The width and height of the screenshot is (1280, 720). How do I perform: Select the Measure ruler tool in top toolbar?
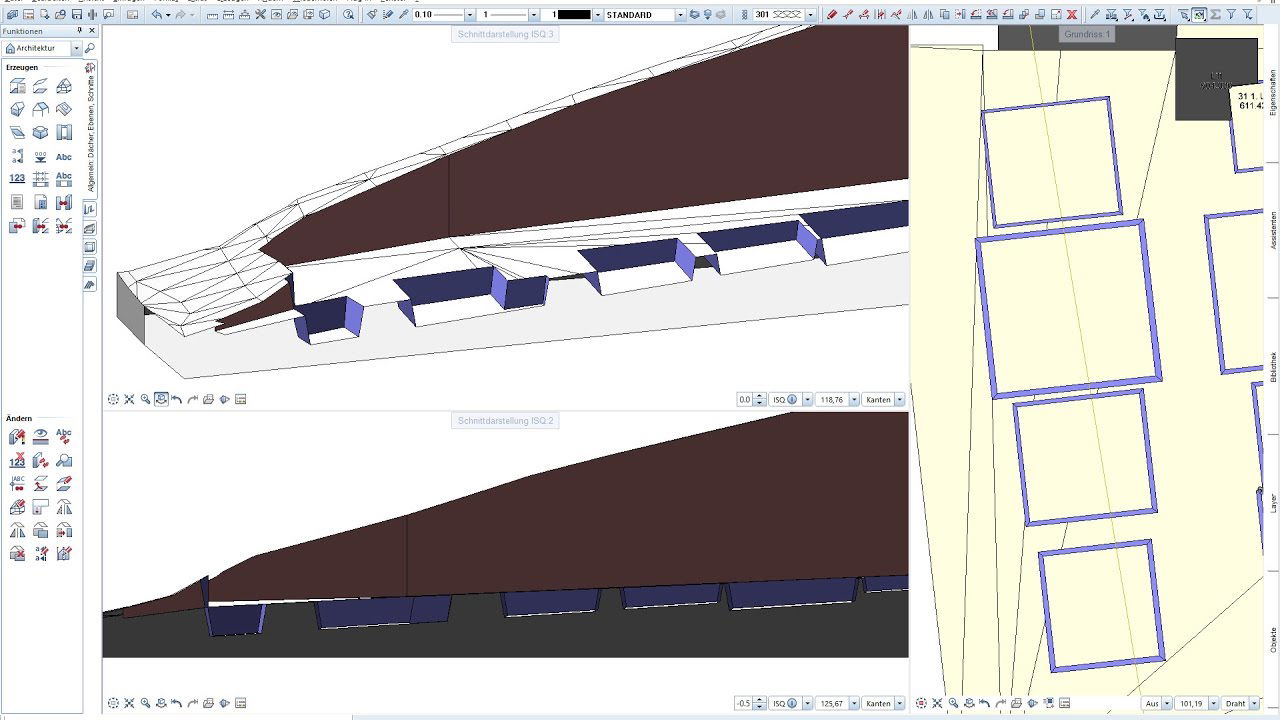213,15
